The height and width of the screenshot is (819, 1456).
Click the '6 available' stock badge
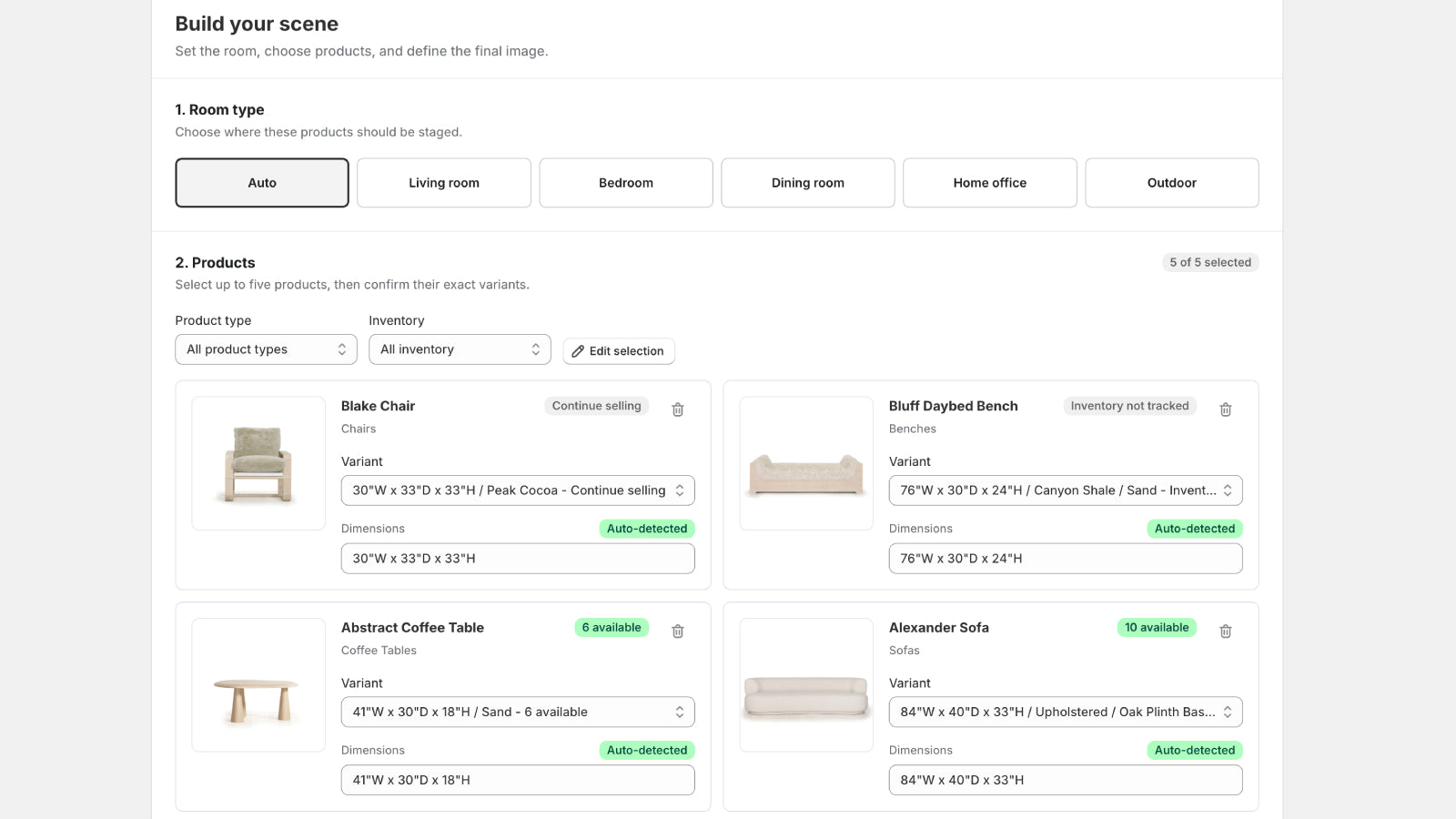[612, 627]
